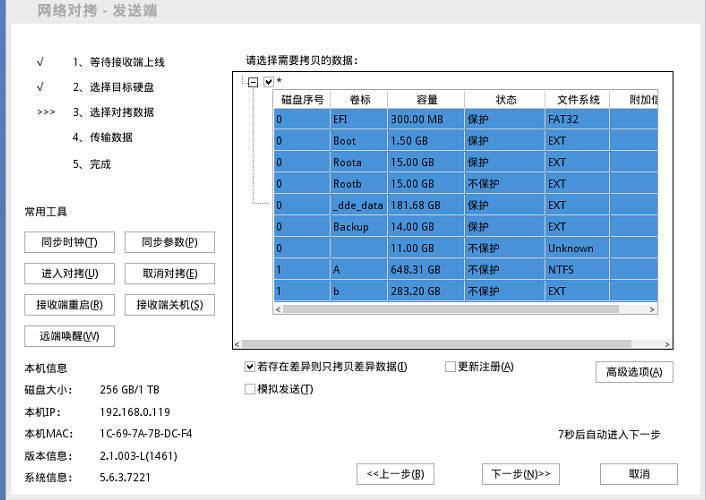706x500 pixels.
Task: Select the 11.00 GB Unknown partition row
Action: [466, 248]
